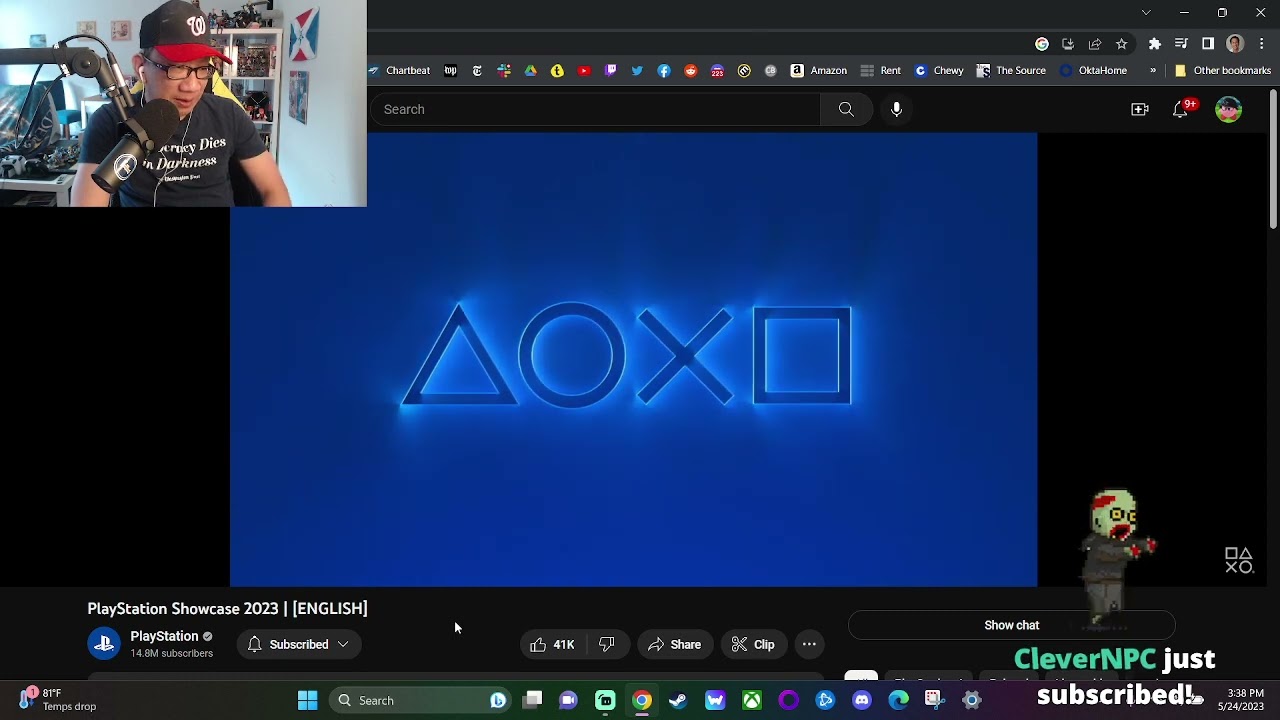Open Xbox app from taskbar
The width and height of the screenshot is (1280, 720).
(x=752, y=701)
